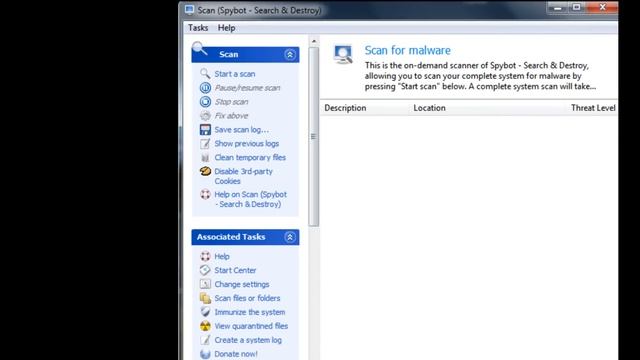The width and height of the screenshot is (640, 360).
Task: Click the Donate now globe icon
Action: pyautogui.click(x=205, y=353)
